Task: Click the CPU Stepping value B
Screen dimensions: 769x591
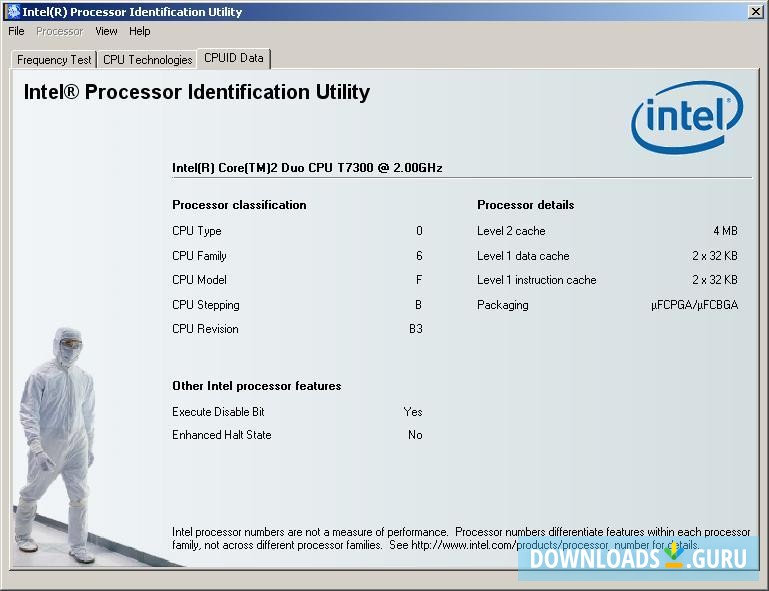Action: 418,305
